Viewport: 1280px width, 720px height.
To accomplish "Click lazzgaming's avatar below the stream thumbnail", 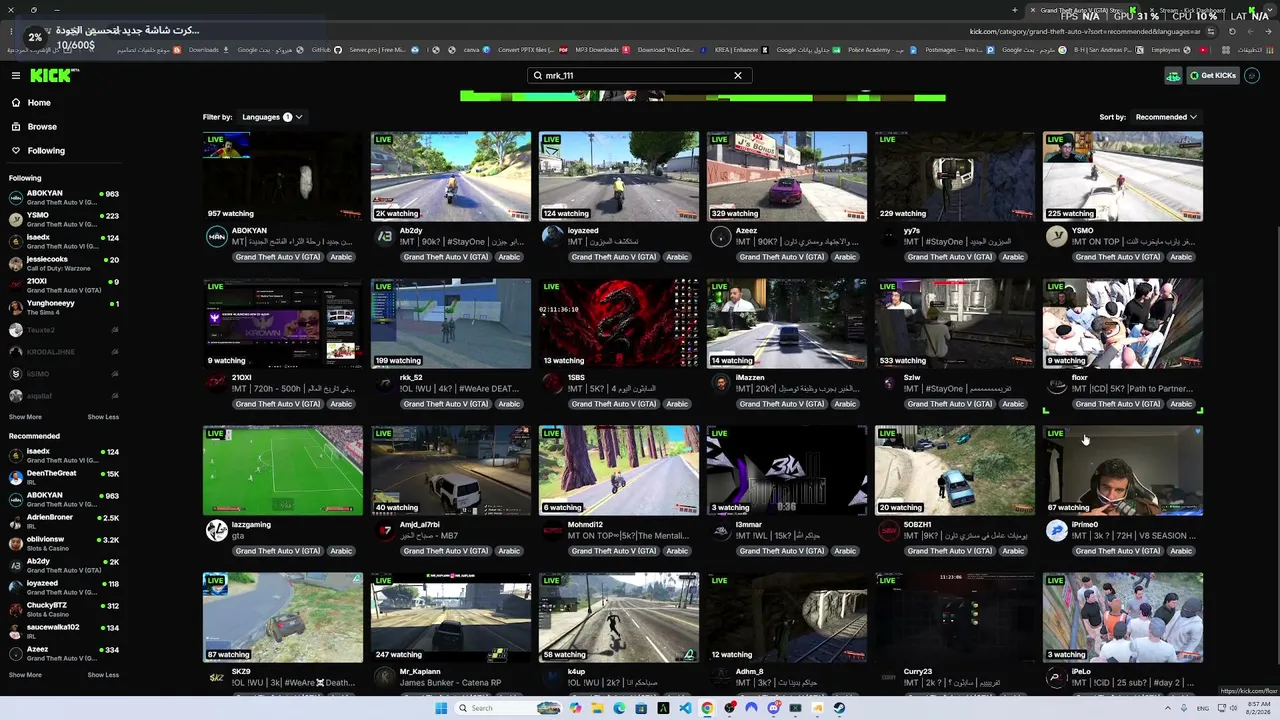I will 216,530.
